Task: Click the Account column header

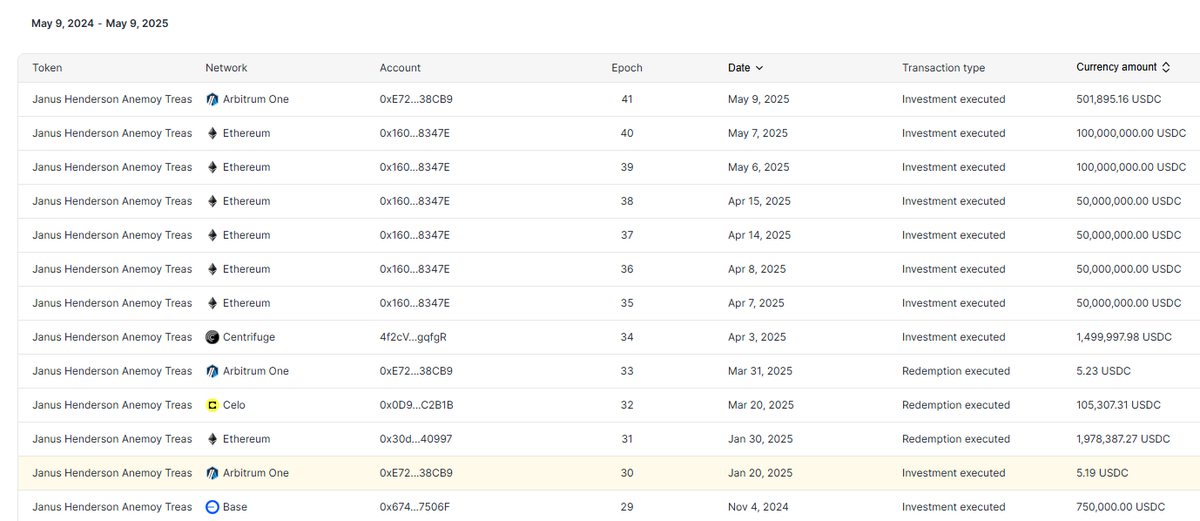Action: (400, 68)
